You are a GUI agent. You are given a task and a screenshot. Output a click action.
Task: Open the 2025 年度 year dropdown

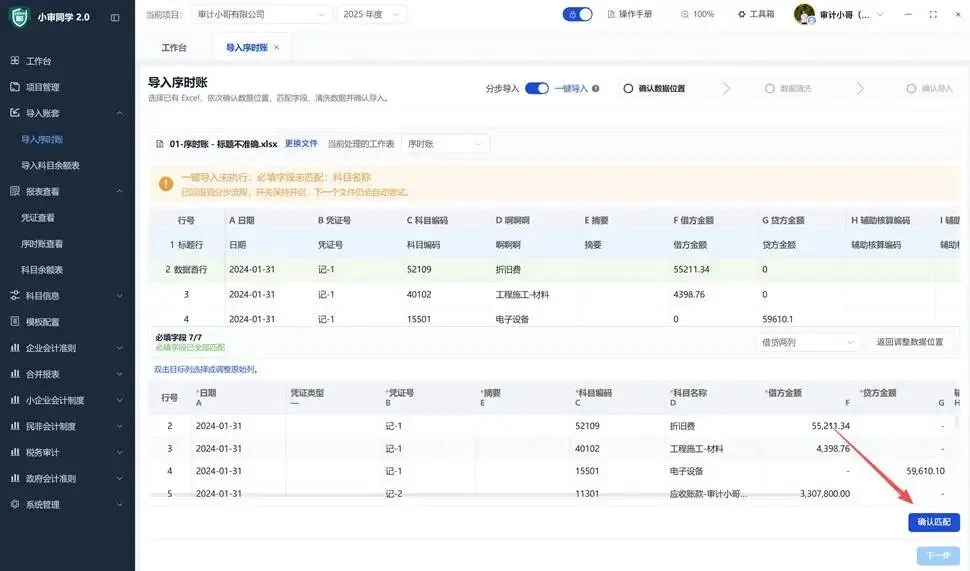click(x=372, y=14)
